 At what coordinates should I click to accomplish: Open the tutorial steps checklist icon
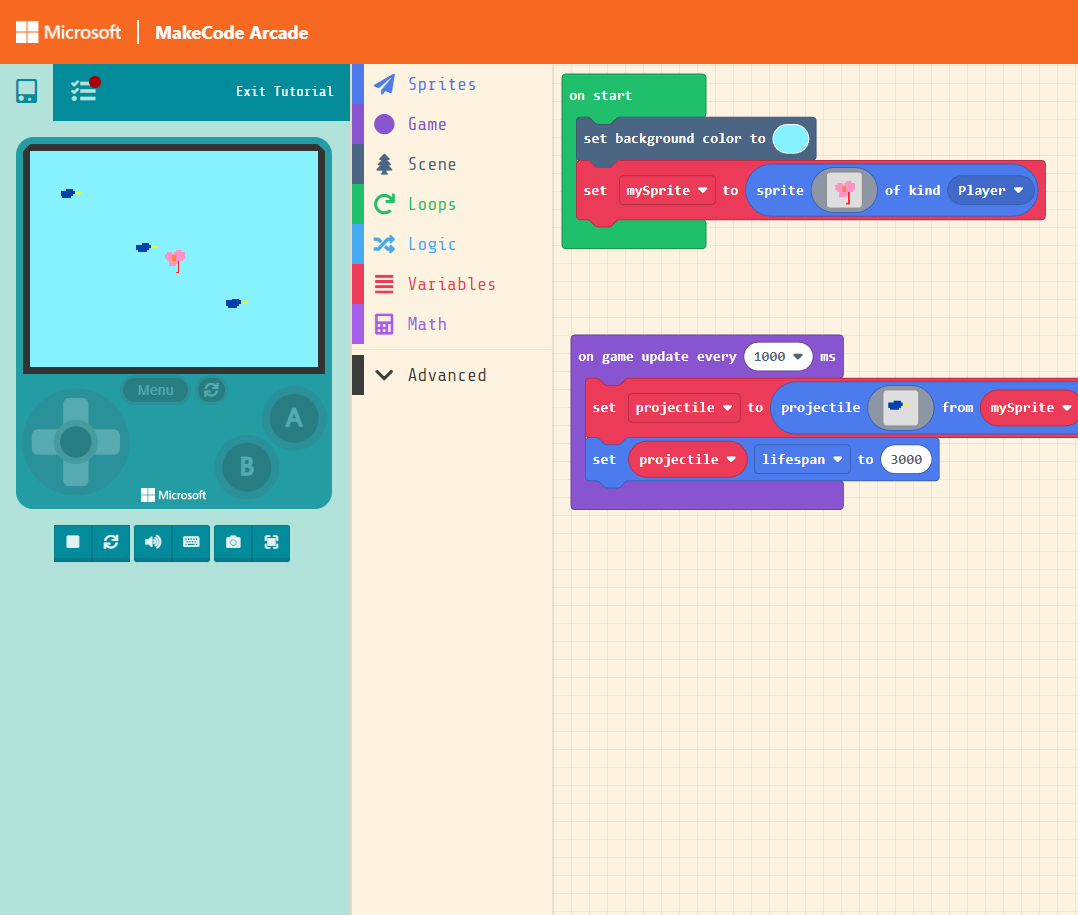84,91
